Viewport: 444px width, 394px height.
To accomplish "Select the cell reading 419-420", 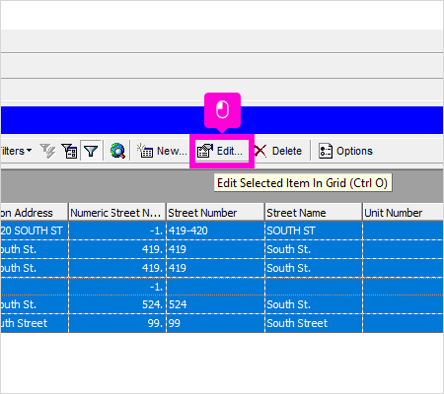I will point(215,230).
